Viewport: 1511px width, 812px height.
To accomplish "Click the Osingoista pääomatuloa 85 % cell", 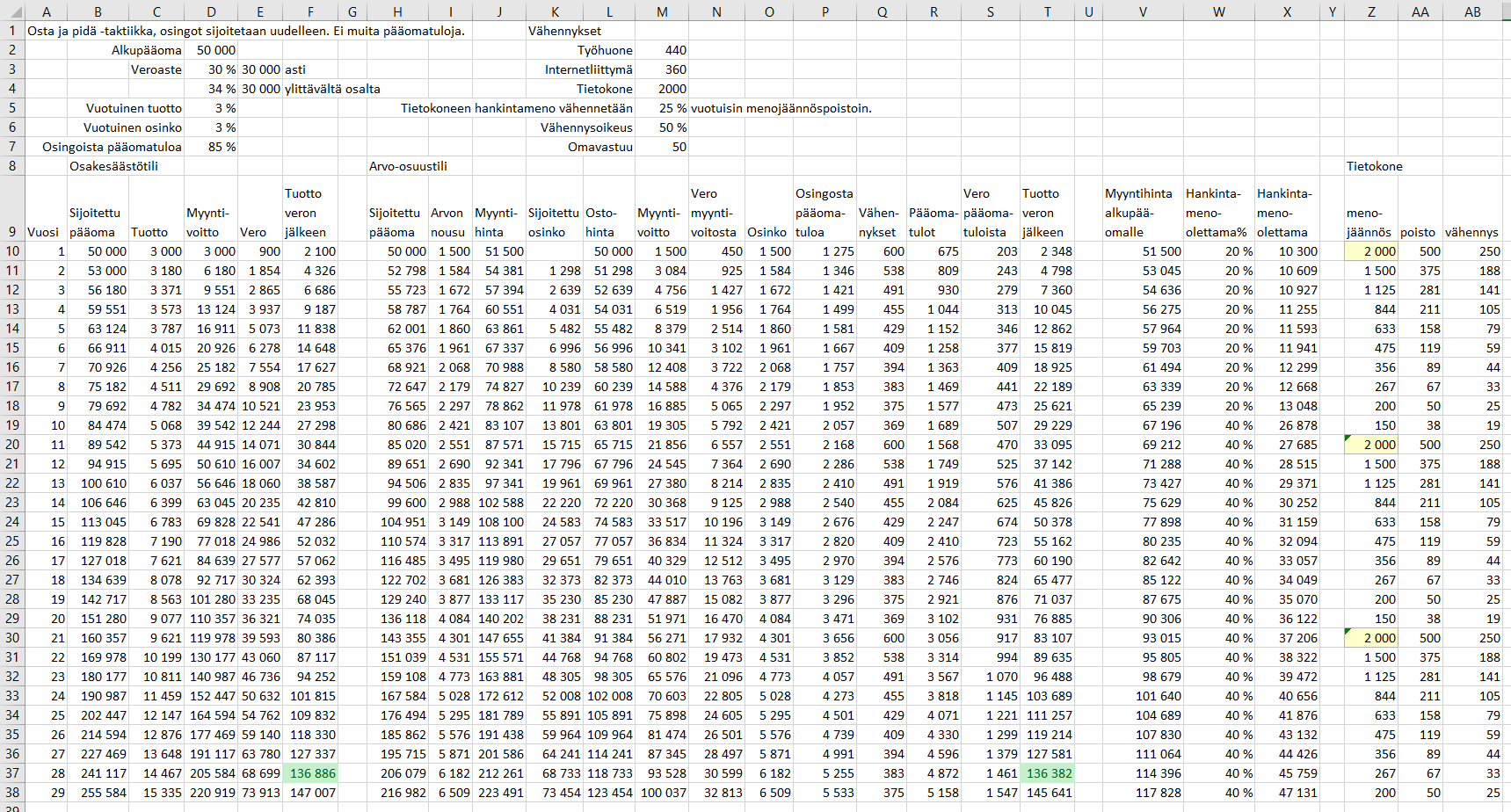I will point(211,147).
